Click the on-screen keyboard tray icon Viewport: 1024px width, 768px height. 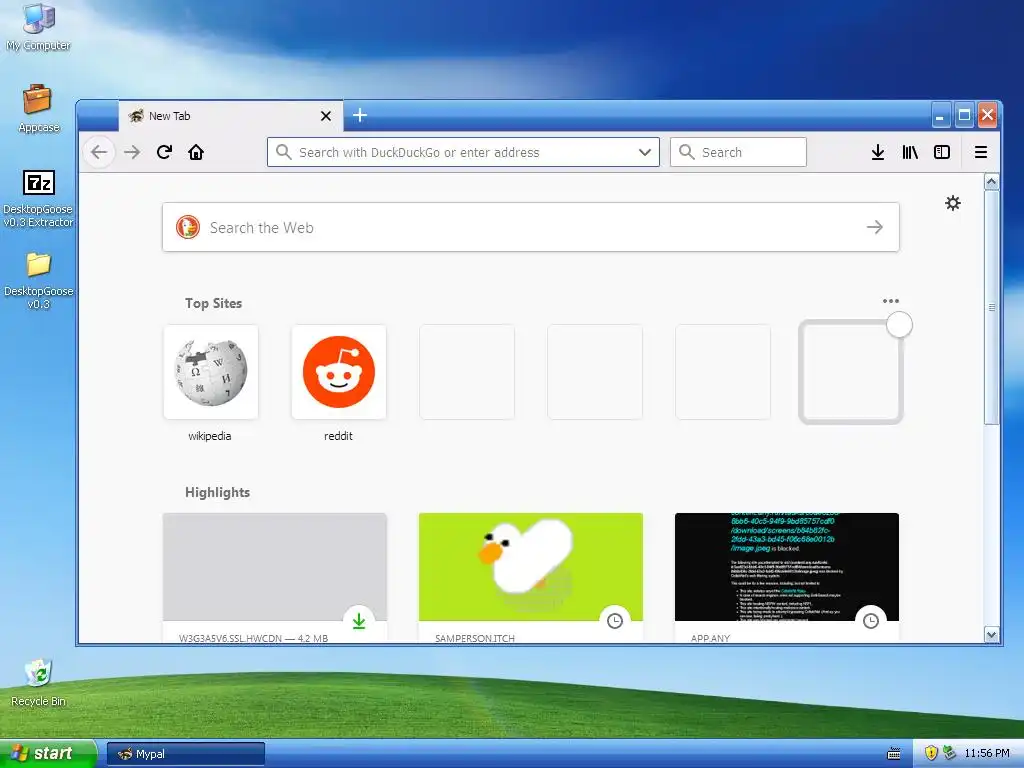click(x=893, y=754)
